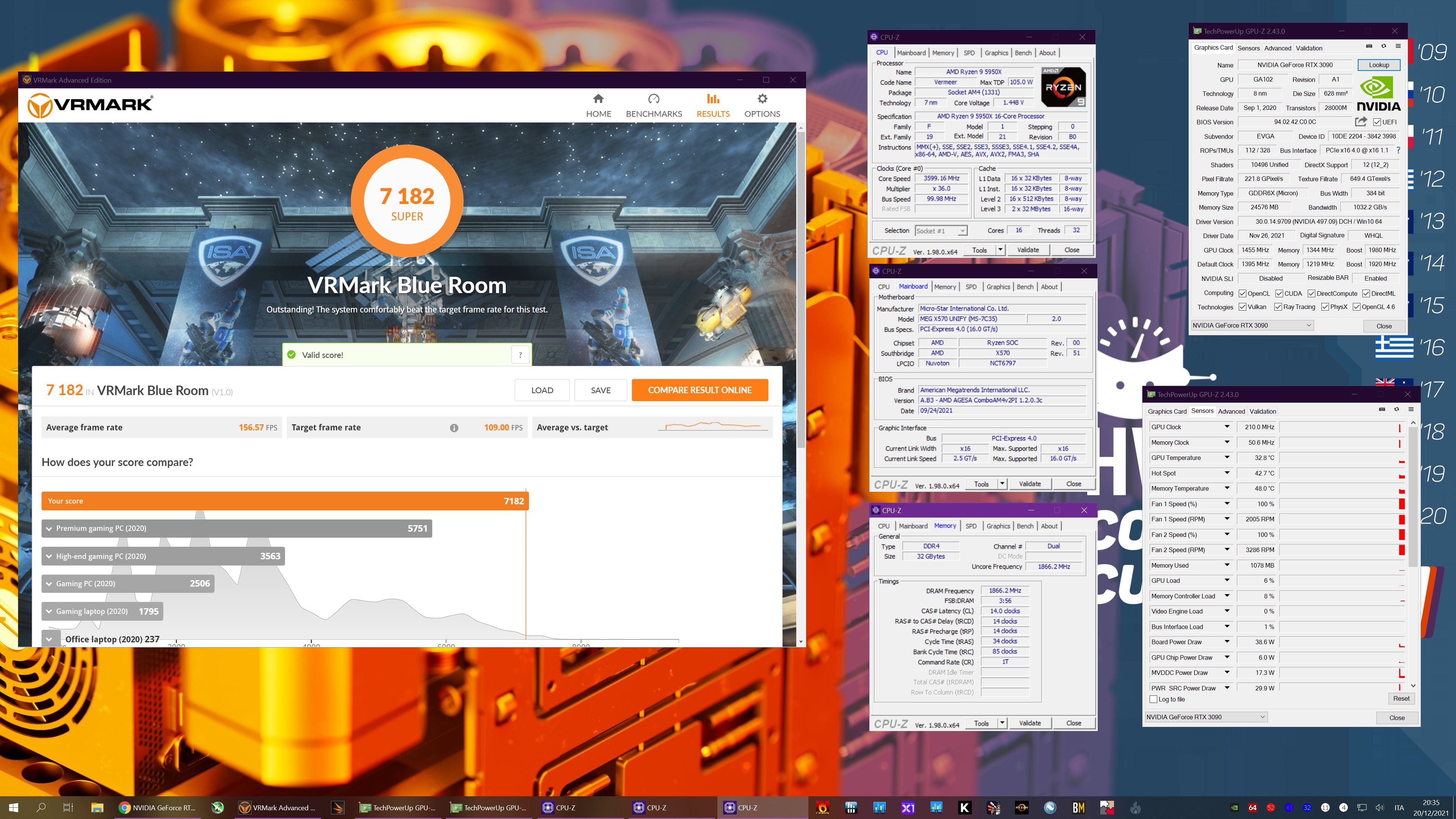Toggle the DirectCompute checkbox in GPU-Z
The height and width of the screenshot is (819, 1456).
tap(1311, 293)
